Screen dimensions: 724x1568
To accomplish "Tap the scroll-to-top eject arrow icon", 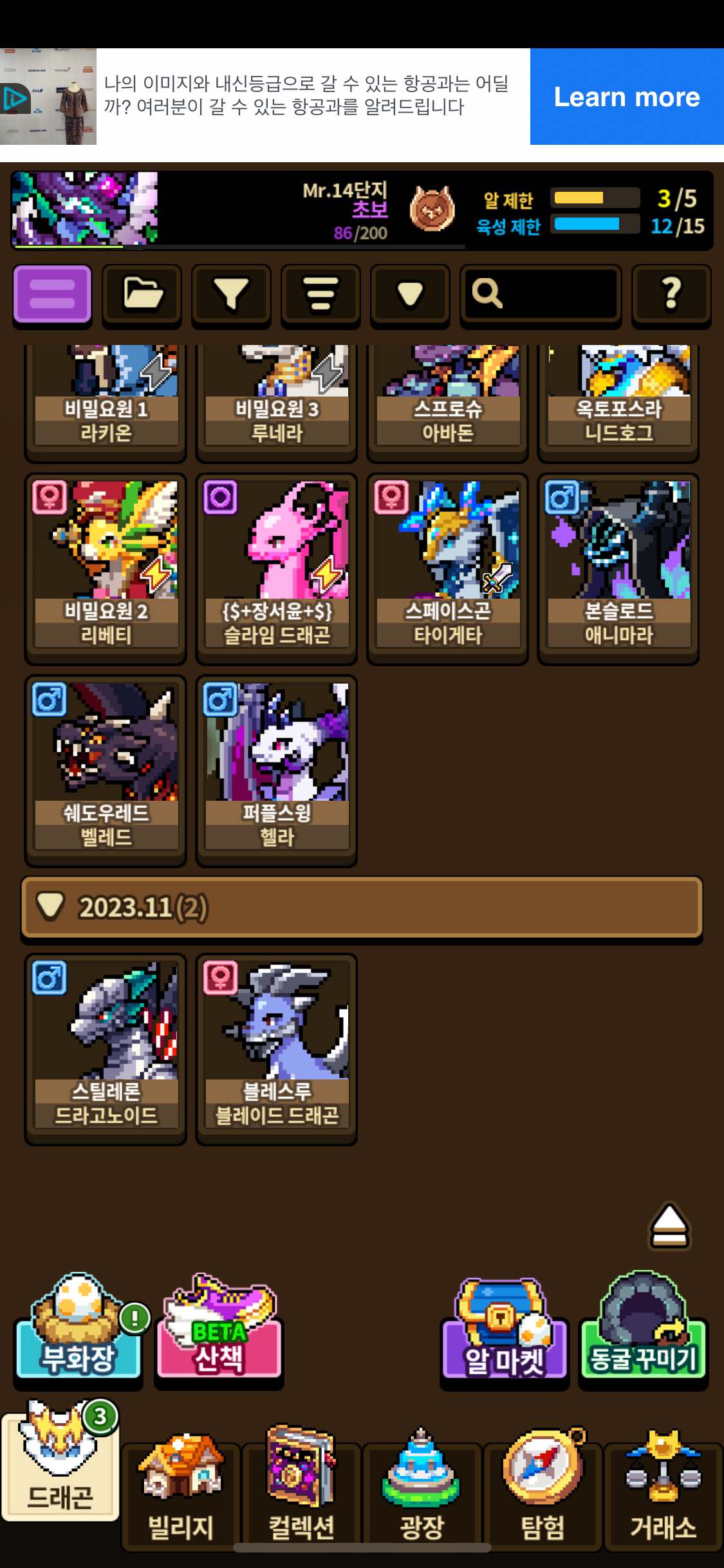I will click(669, 1226).
